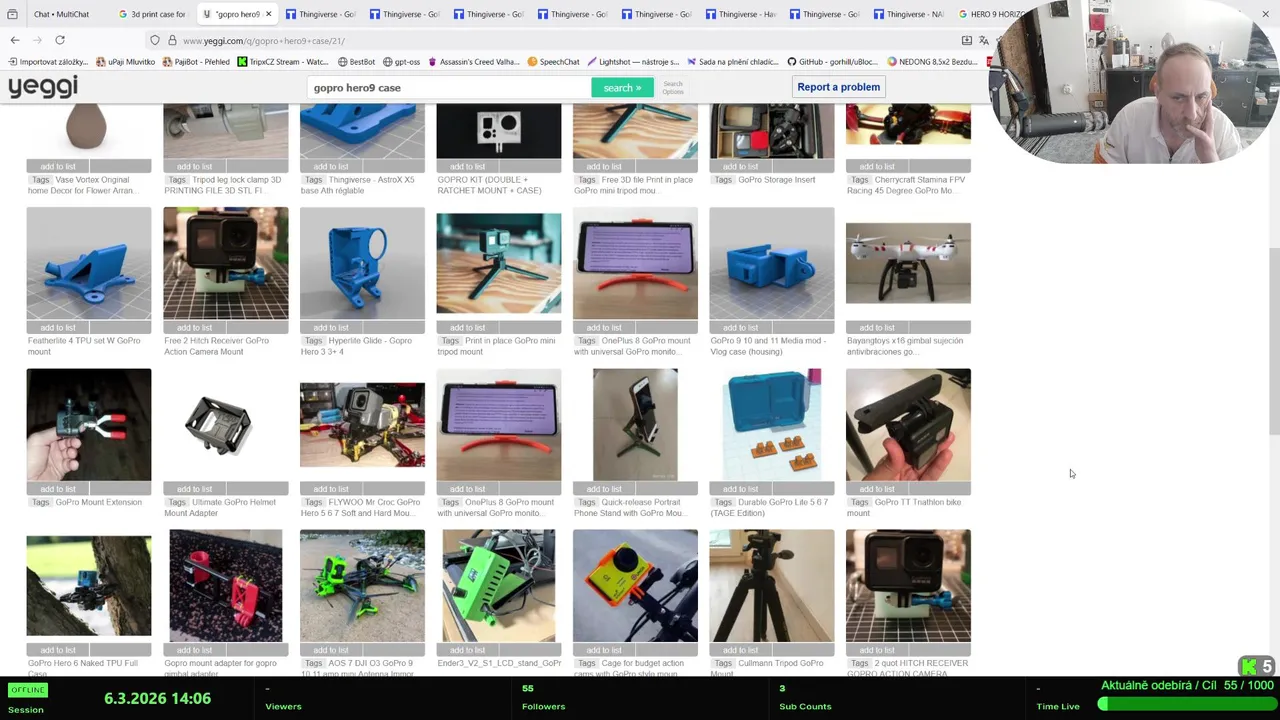Screen dimensions: 1280x720
Task: Switch to the "3d print case for" tab
Action: [151, 14]
